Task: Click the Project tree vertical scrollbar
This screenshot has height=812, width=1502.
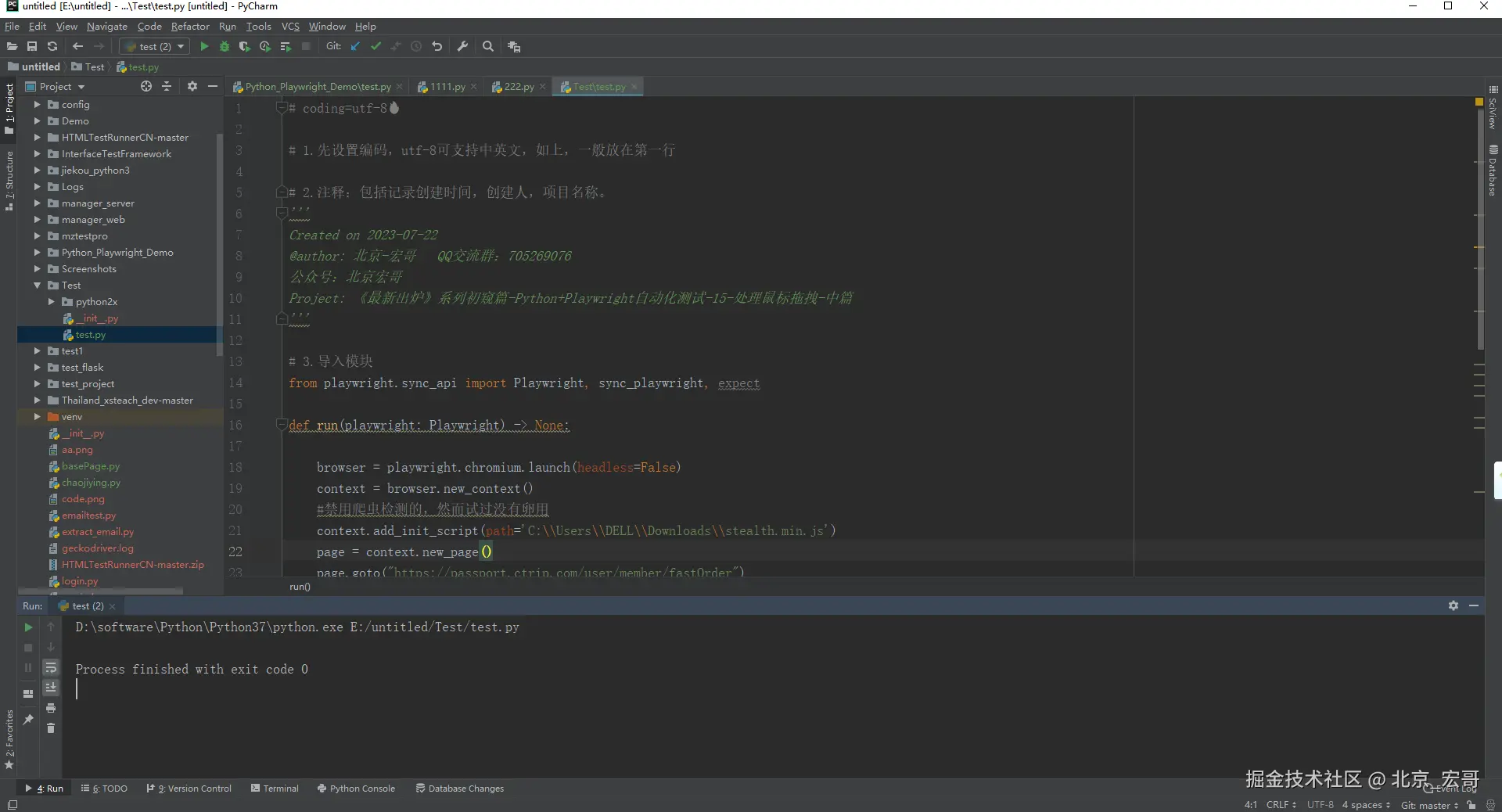Action: (x=220, y=244)
